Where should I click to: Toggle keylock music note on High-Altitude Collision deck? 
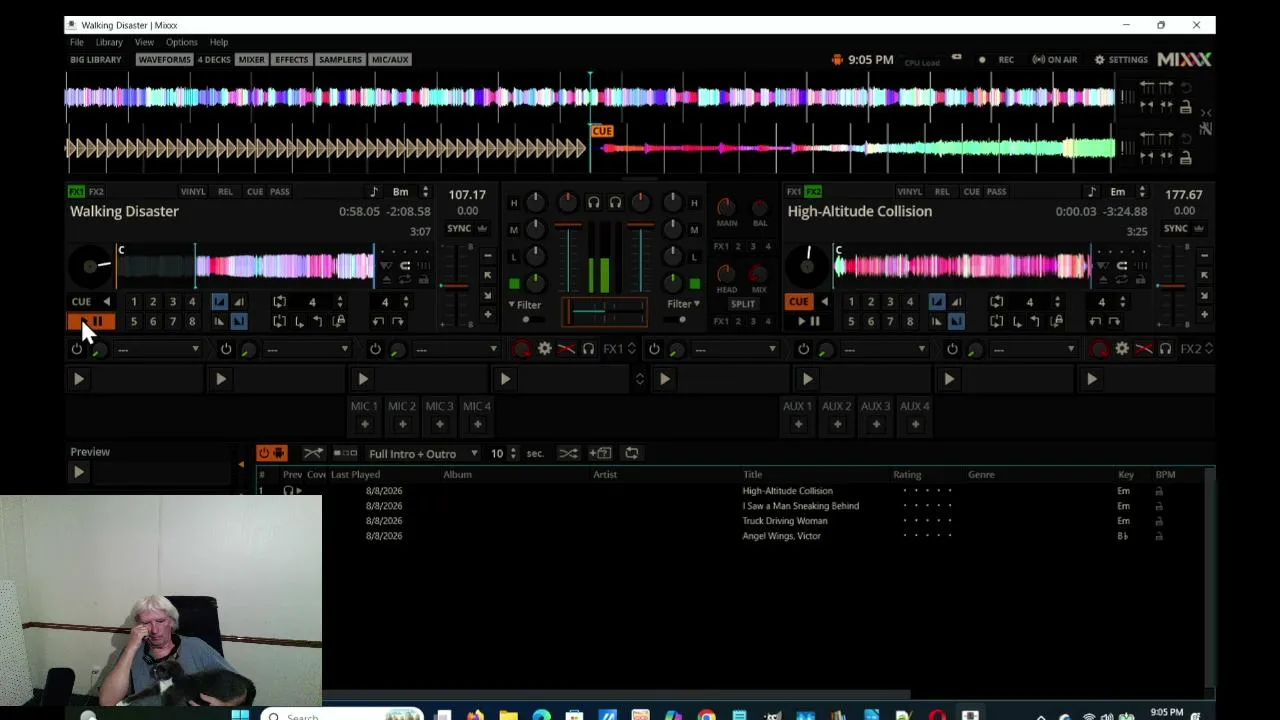1091,192
